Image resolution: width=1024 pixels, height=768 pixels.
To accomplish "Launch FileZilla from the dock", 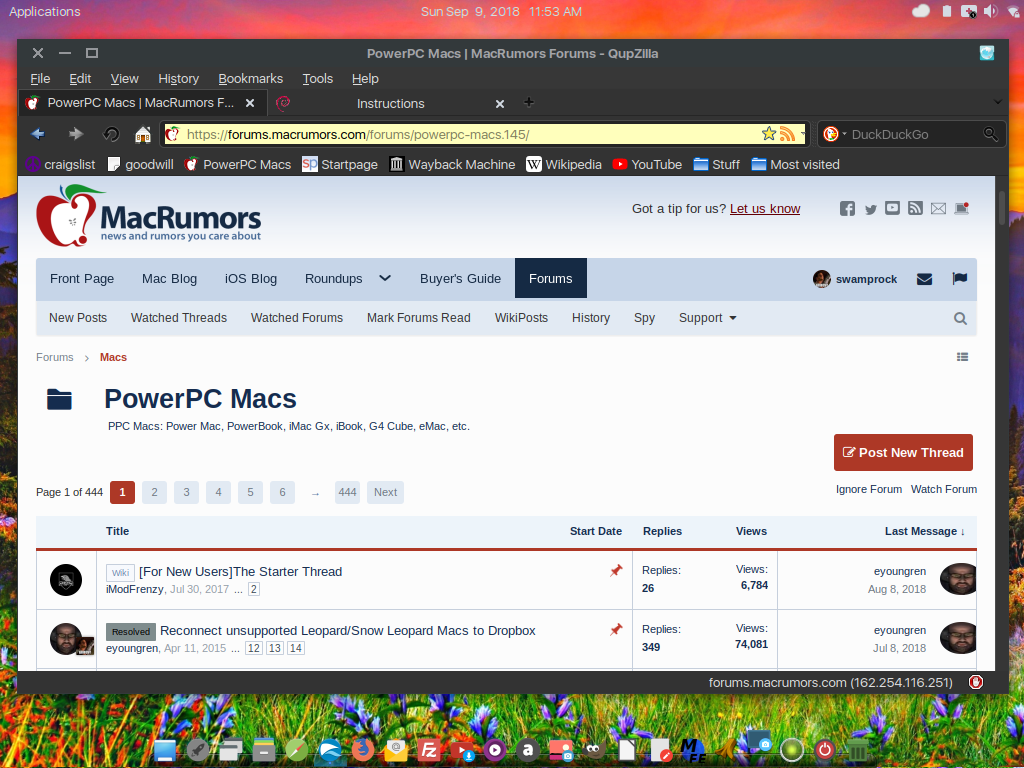I will click(429, 750).
